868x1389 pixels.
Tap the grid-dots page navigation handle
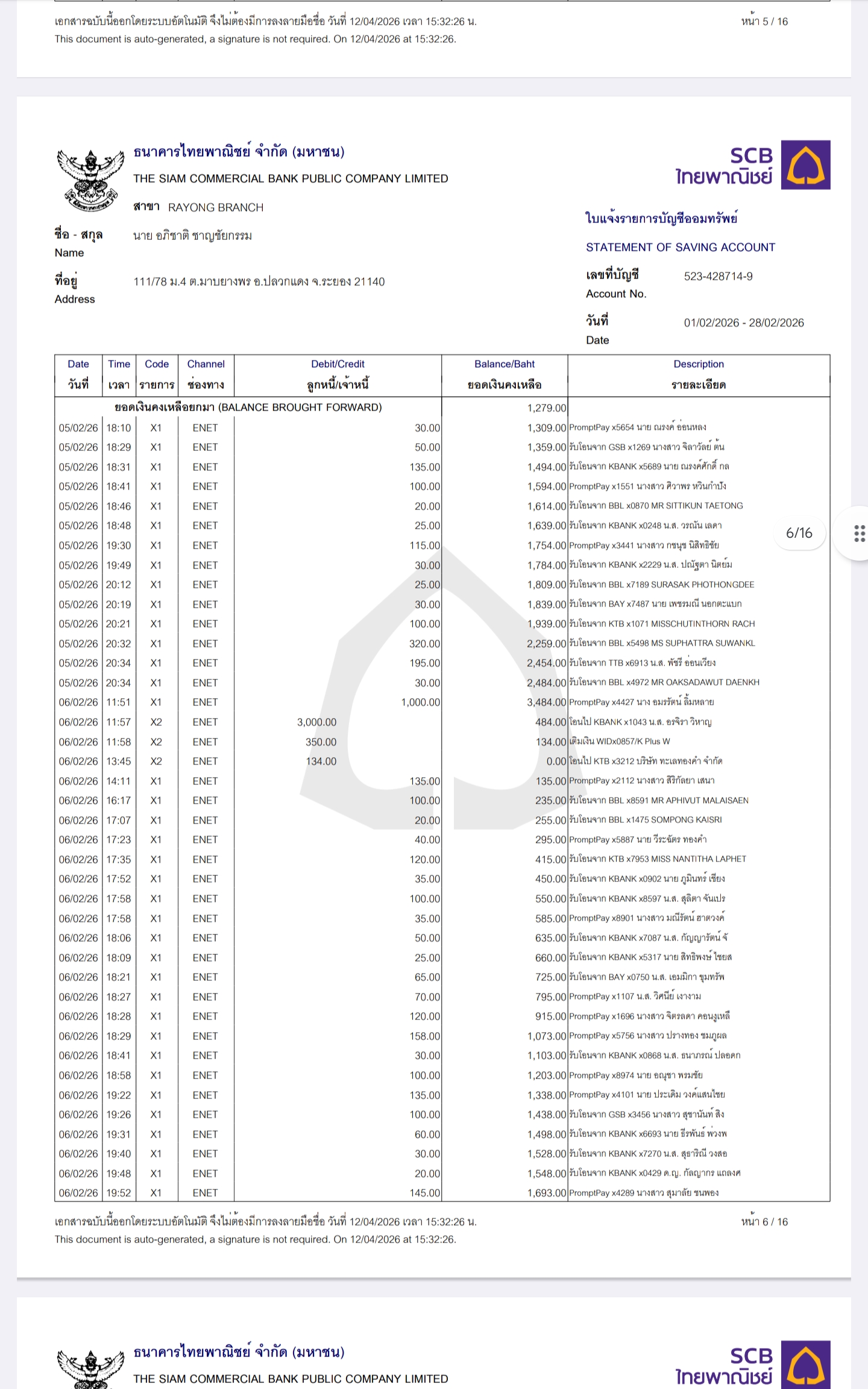tap(860, 534)
